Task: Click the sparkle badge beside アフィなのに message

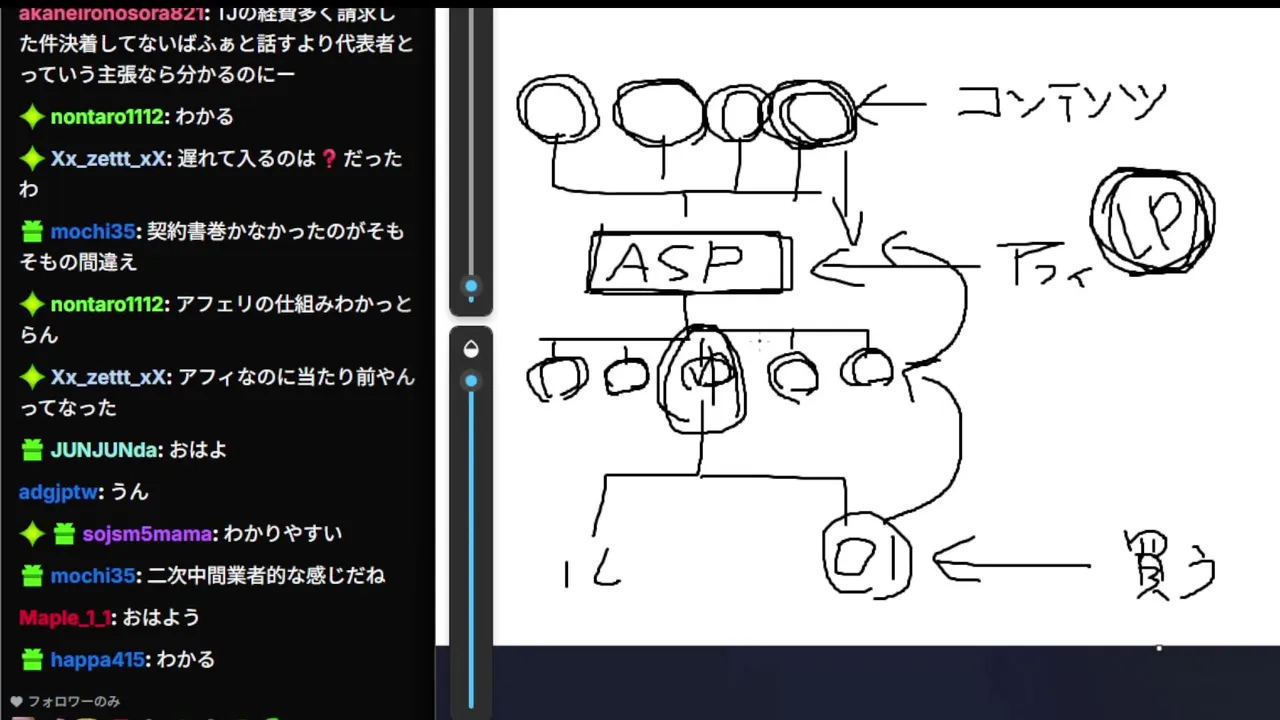Action: 32,377
